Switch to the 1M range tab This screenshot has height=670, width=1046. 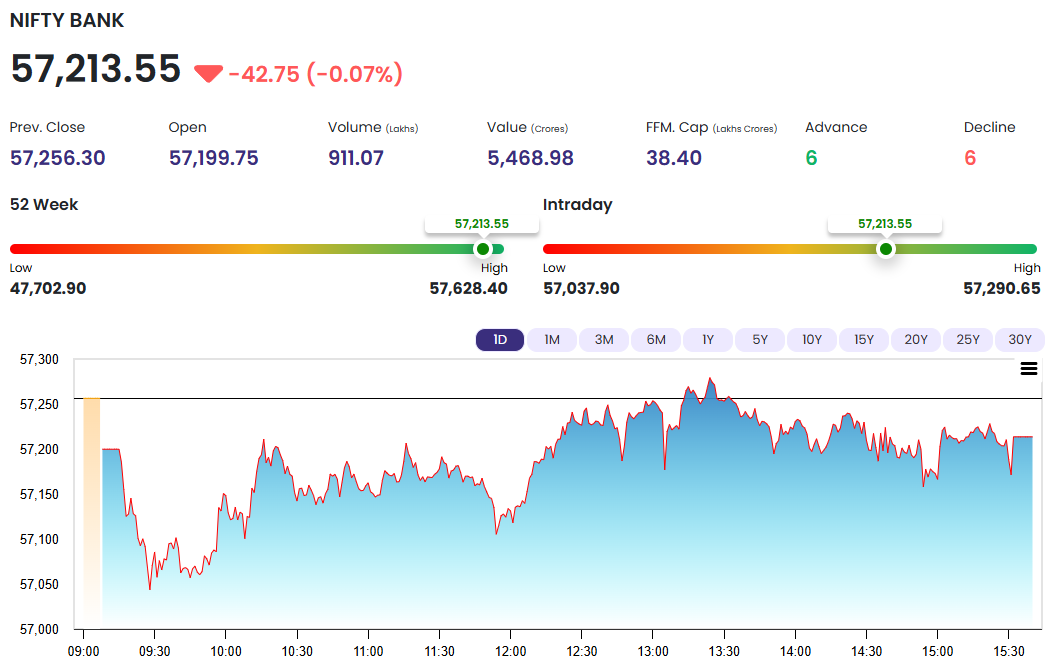552,340
